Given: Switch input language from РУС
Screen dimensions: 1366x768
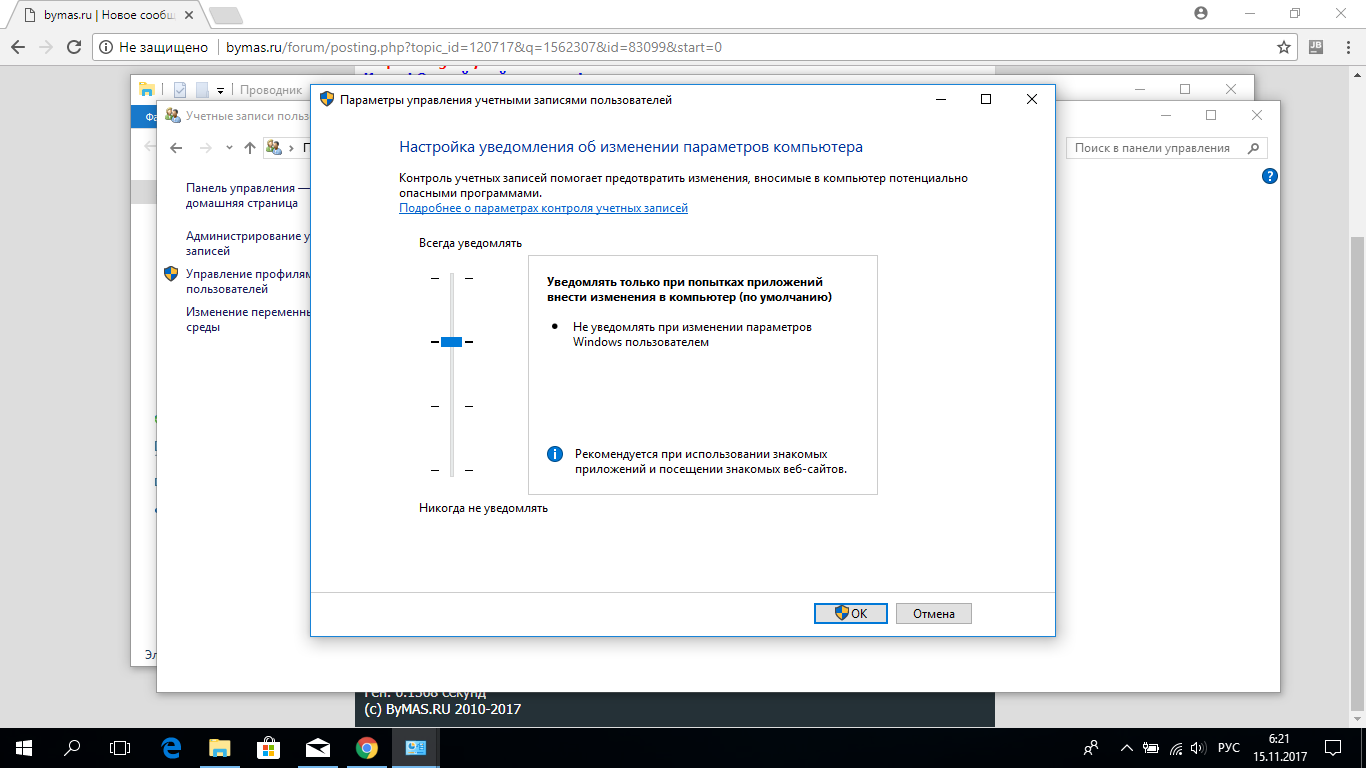Looking at the screenshot, I should 1228,748.
